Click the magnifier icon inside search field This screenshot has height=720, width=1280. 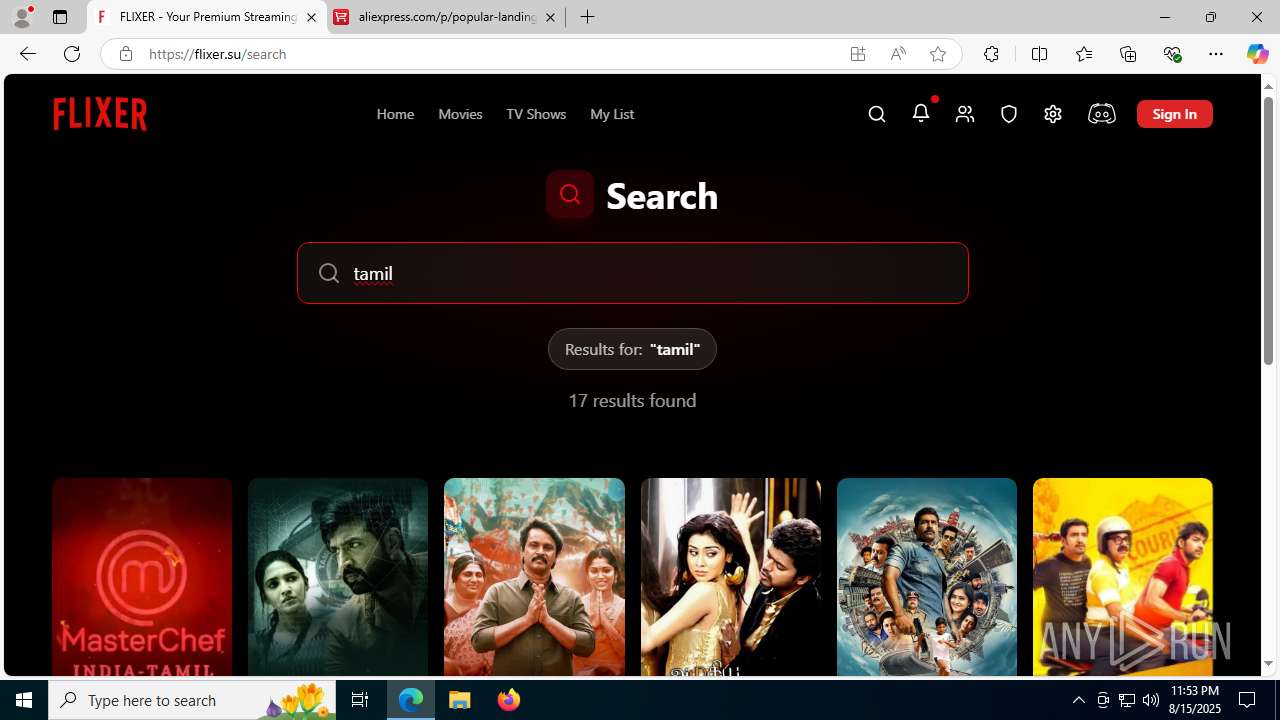pyautogui.click(x=329, y=273)
